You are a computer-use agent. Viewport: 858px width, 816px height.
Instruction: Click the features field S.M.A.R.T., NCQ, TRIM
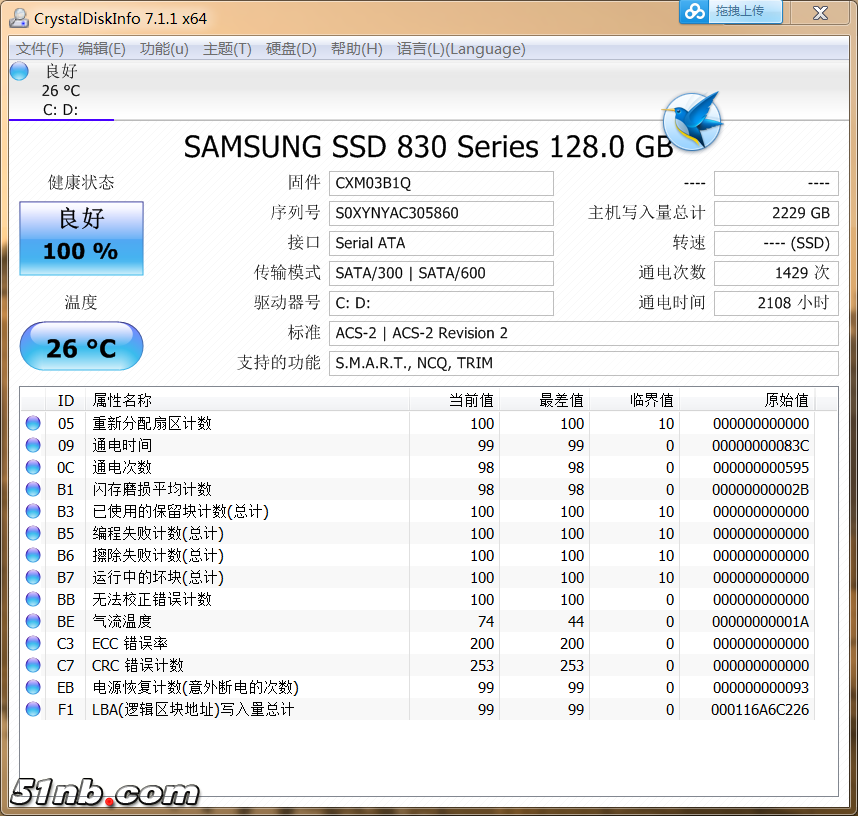583,363
